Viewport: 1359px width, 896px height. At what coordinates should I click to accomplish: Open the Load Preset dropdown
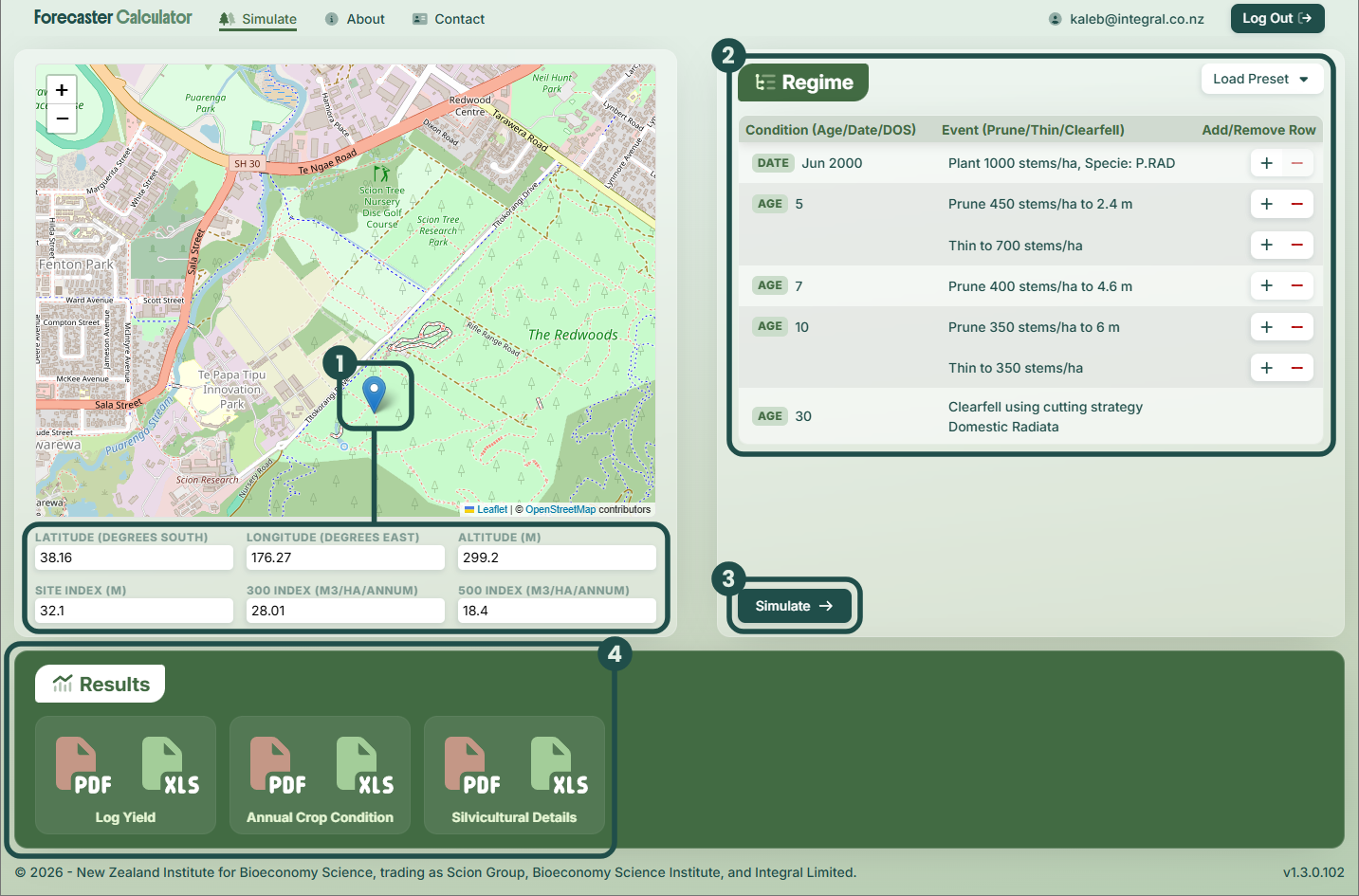coord(1261,79)
